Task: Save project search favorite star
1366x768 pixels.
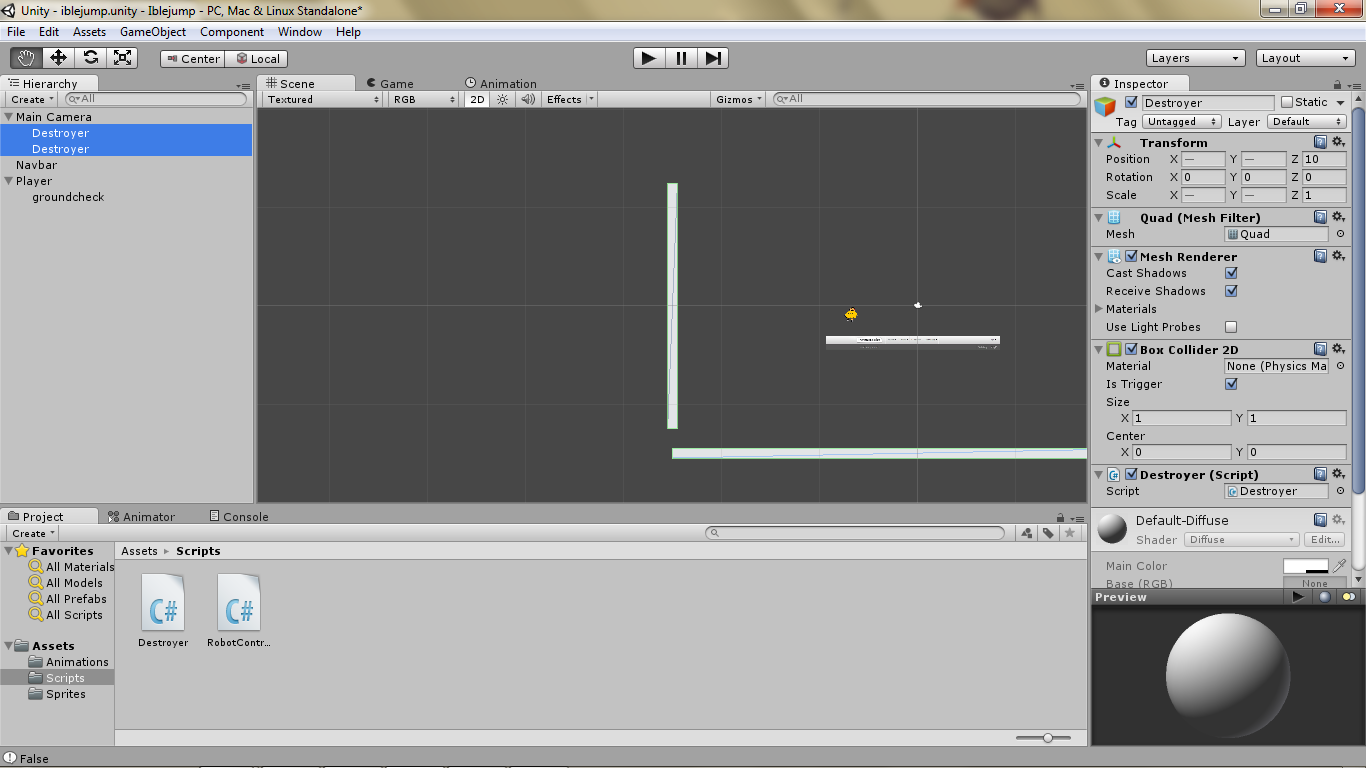Action: tap(1070, 533)
